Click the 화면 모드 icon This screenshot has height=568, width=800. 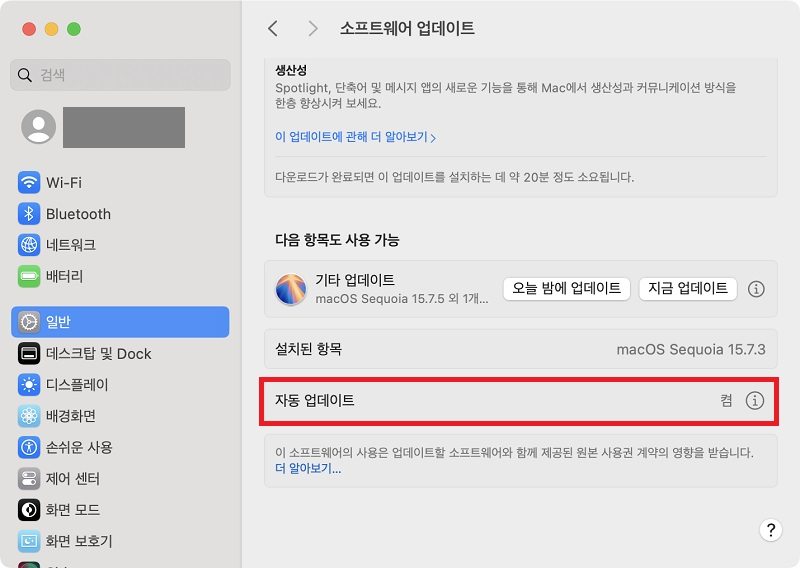[x=29, y=509]
